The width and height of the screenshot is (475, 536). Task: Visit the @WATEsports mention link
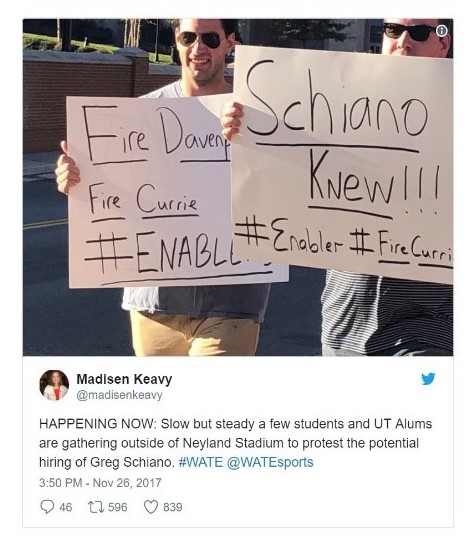coord(270,462)
